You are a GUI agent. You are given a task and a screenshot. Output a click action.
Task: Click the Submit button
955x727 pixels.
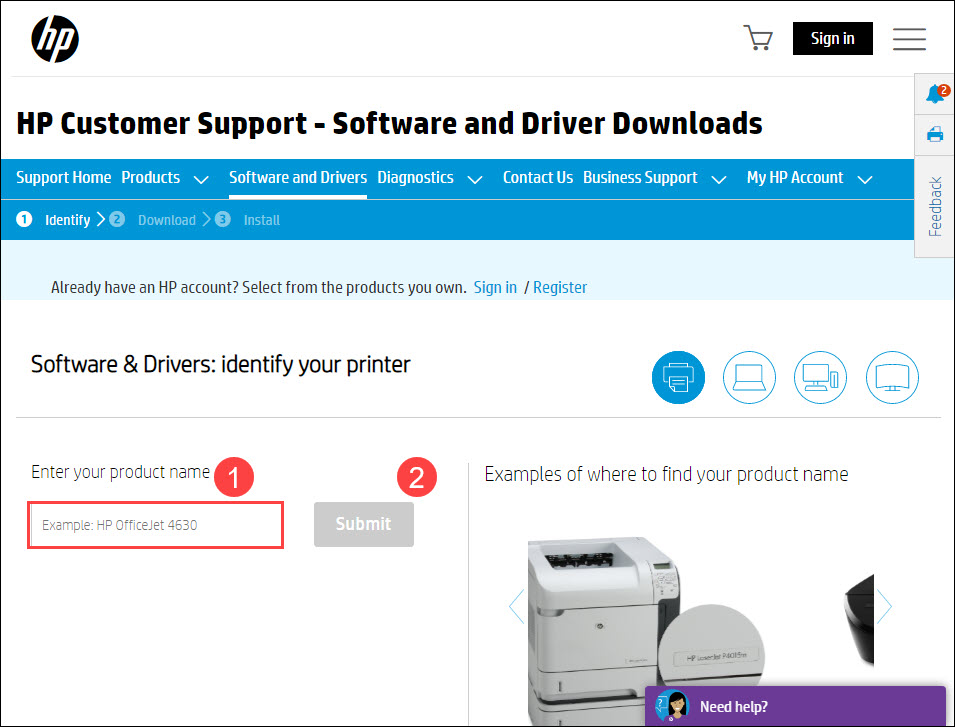click(x=364, y=524)
